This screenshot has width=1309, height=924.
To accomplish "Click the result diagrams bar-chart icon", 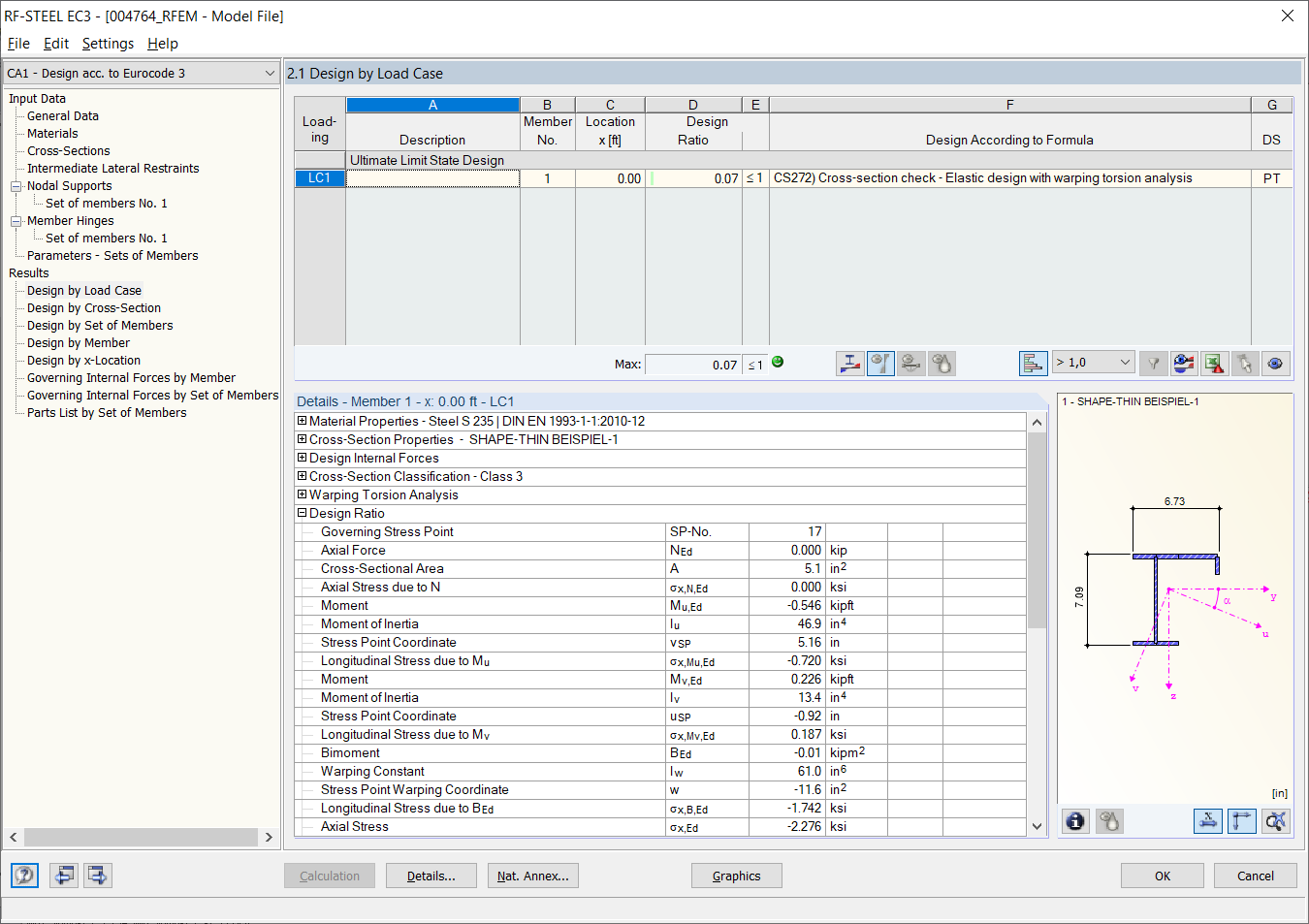I will [1033, 363].
